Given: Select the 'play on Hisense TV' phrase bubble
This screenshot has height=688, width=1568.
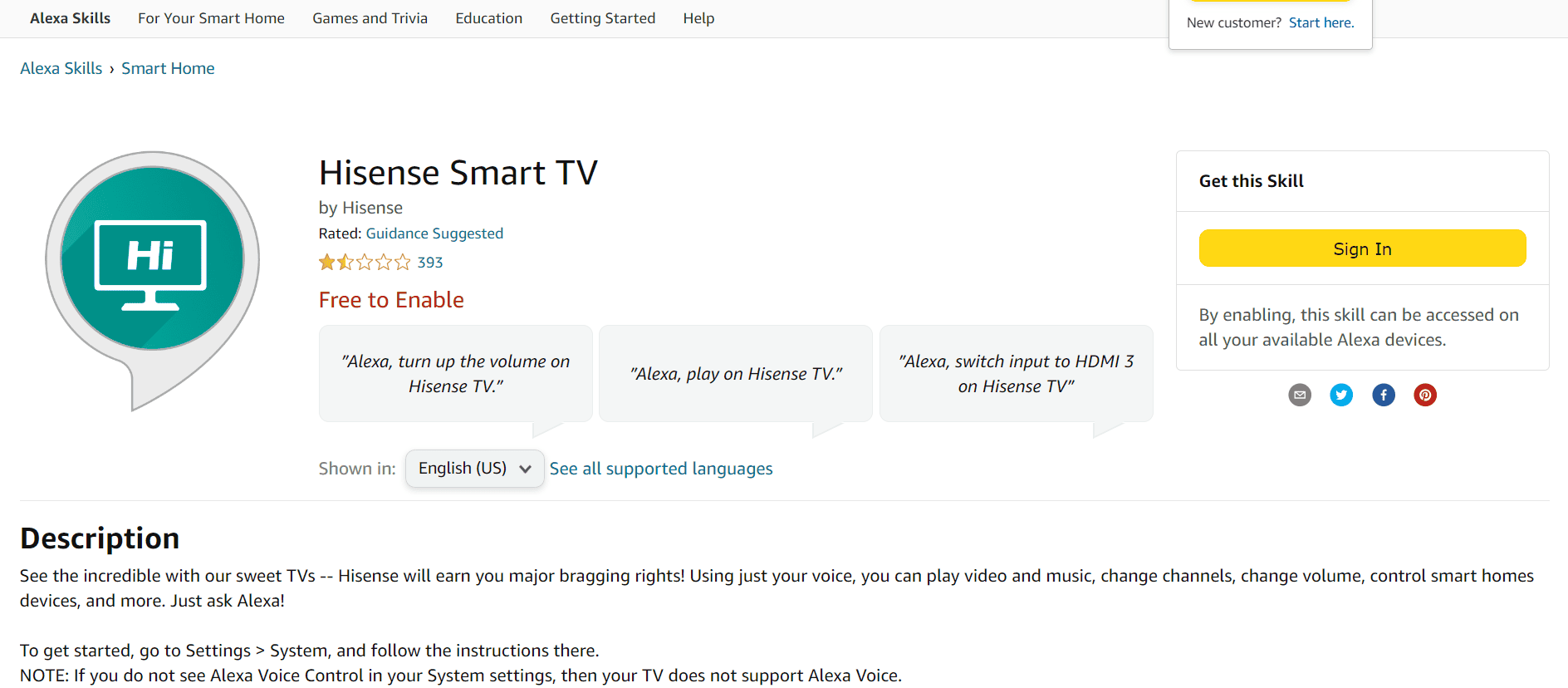Looking at the screenshot, I should point(736,374).
